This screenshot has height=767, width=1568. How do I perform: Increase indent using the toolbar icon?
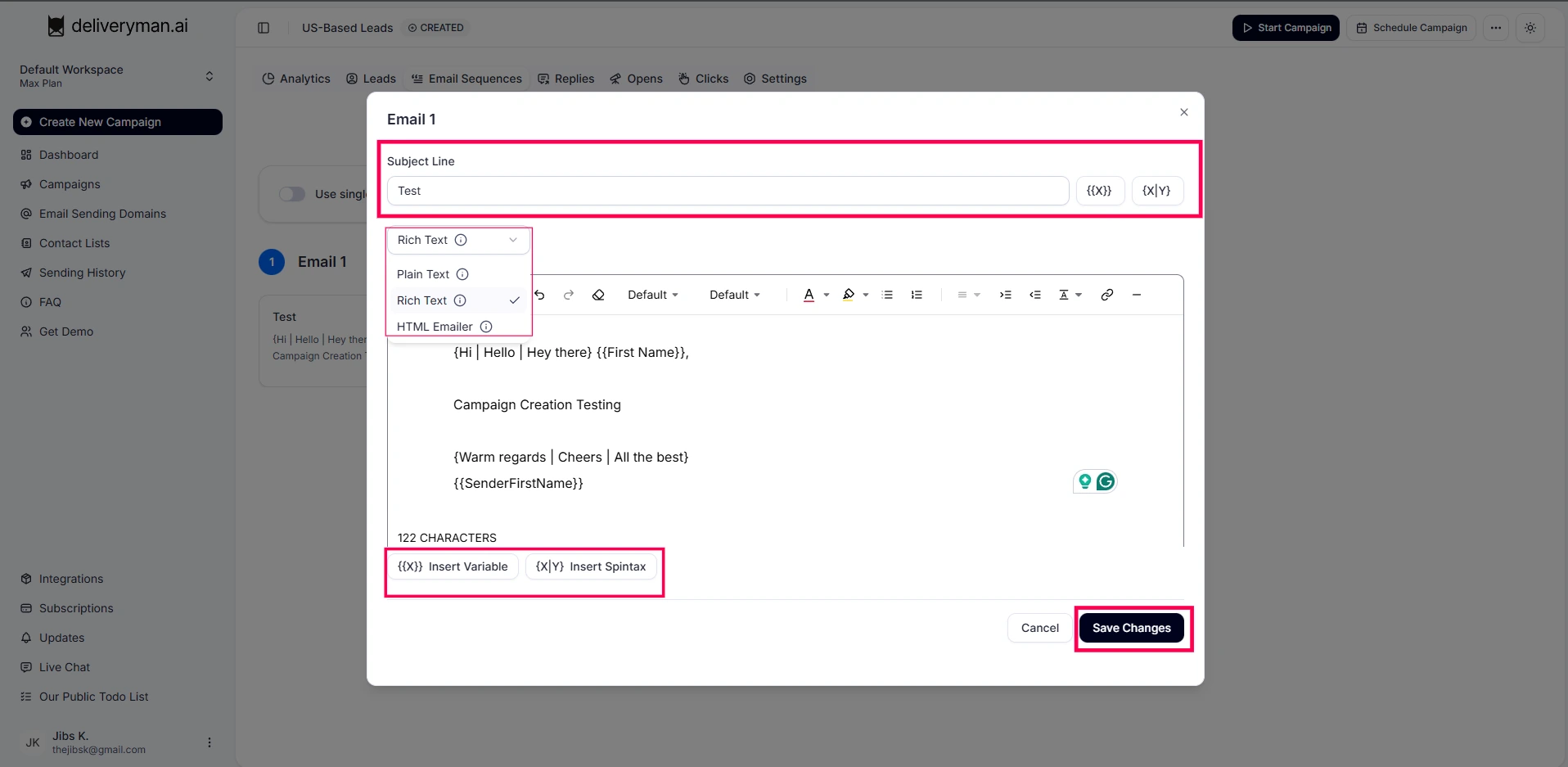coord(1005,295)
